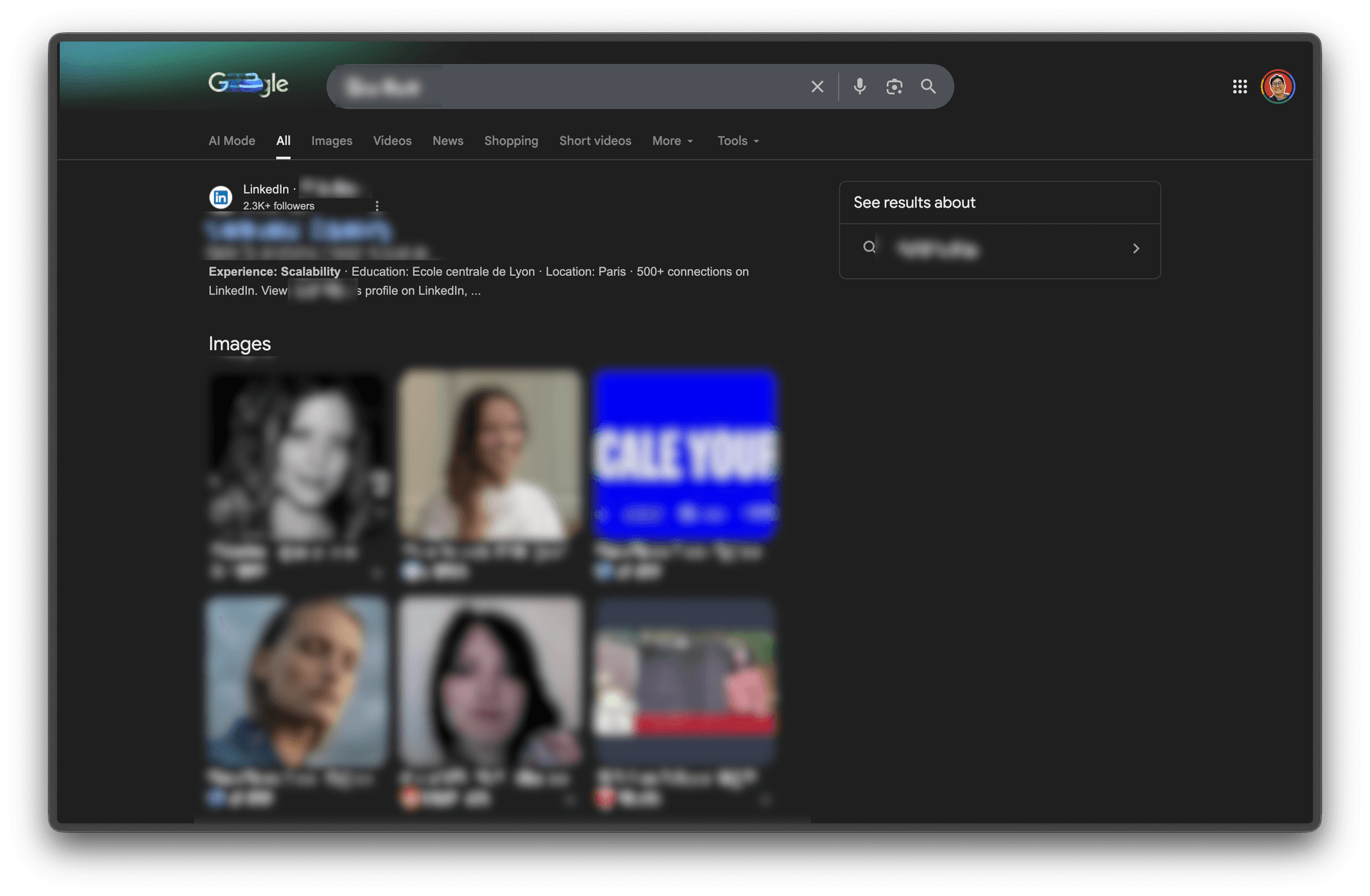1370x896 pixels.
Task: Switch to AI Mode tab
Action: point(231,141)
